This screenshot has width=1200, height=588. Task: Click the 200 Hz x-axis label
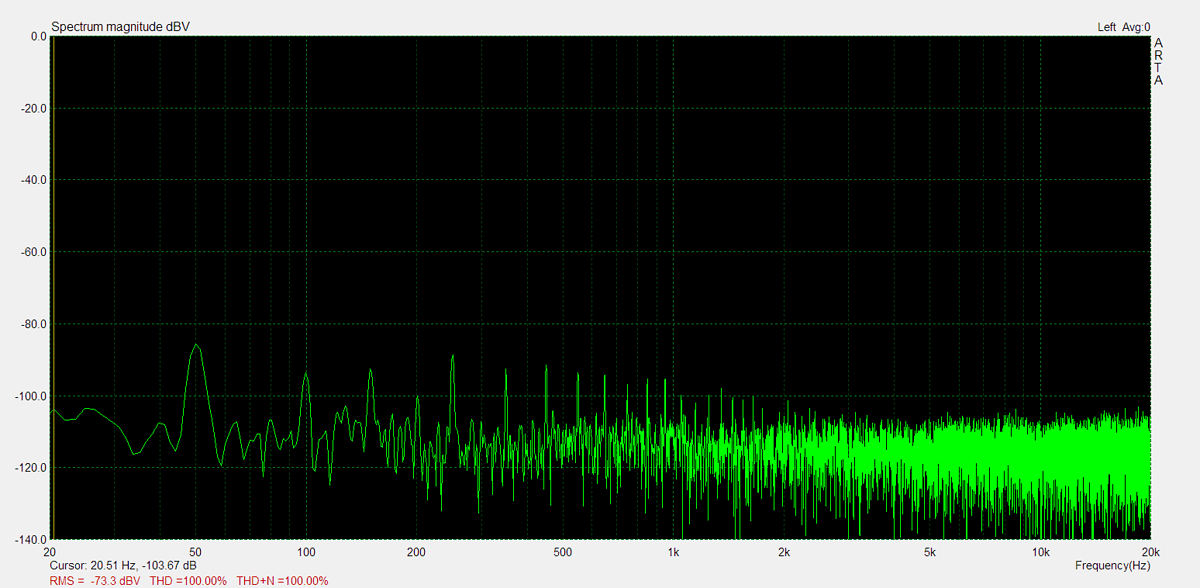pyautogui.click(x=417, y=552)
